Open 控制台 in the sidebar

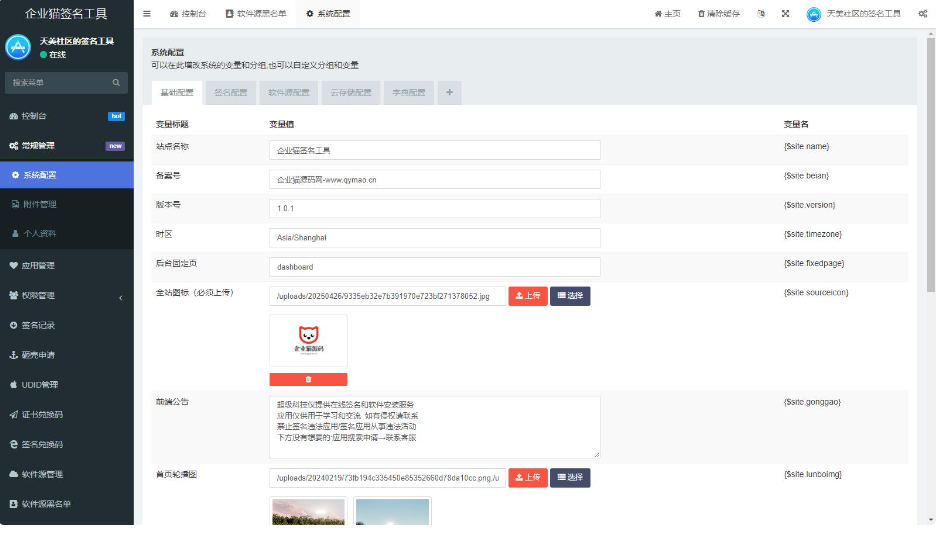click(x=67, y=116)
